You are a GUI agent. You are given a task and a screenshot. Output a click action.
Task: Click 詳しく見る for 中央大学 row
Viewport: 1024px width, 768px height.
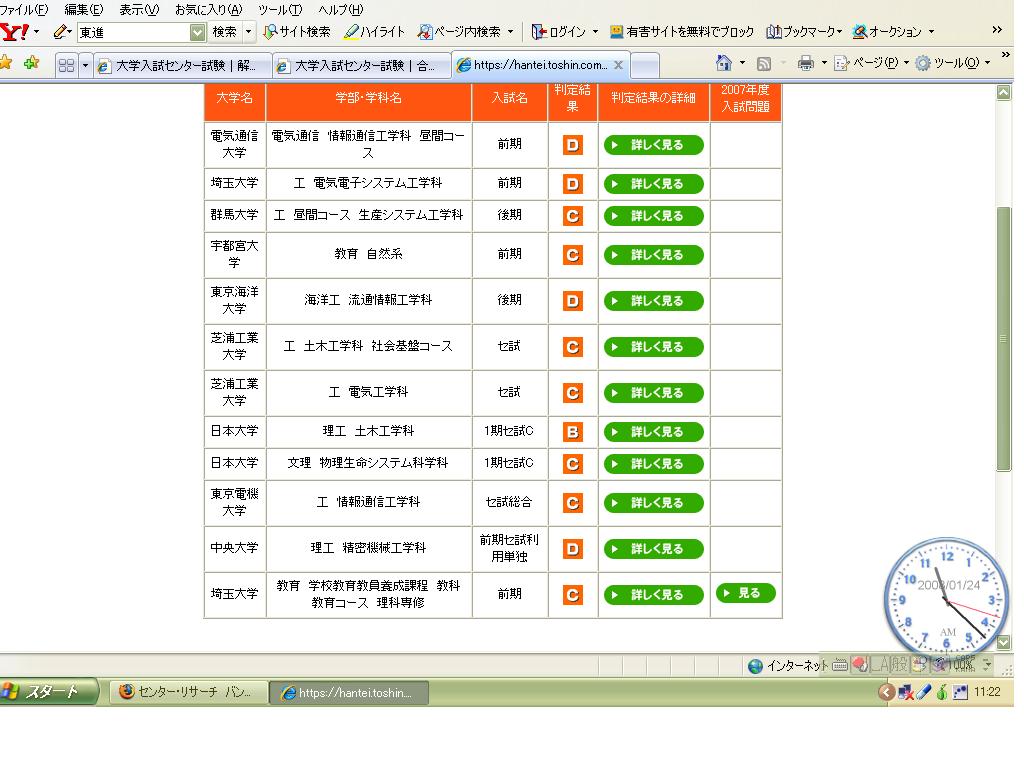(x=653, y=549)
